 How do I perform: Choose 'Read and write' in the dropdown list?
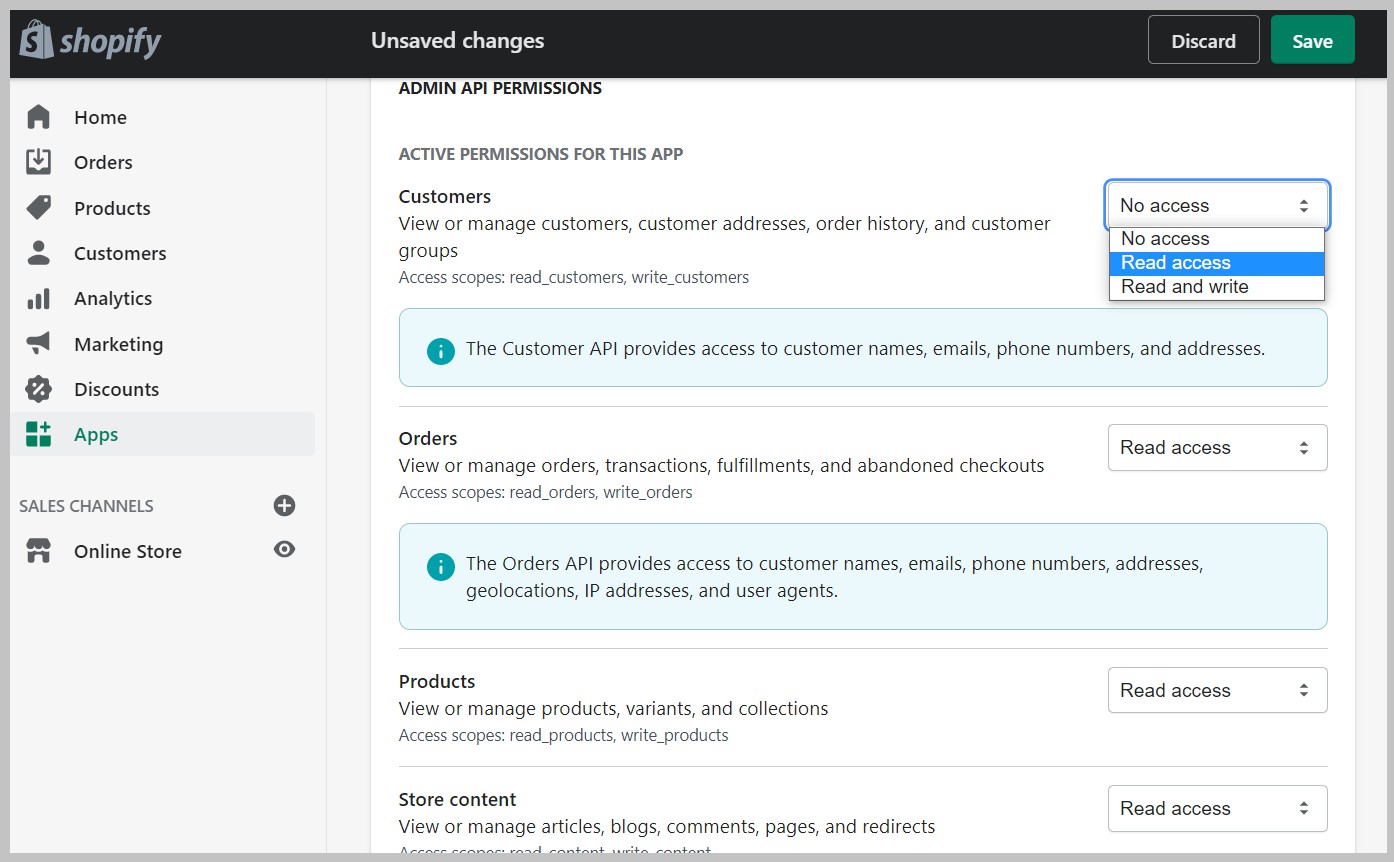pyautogui.click(x=1216, y=287)
